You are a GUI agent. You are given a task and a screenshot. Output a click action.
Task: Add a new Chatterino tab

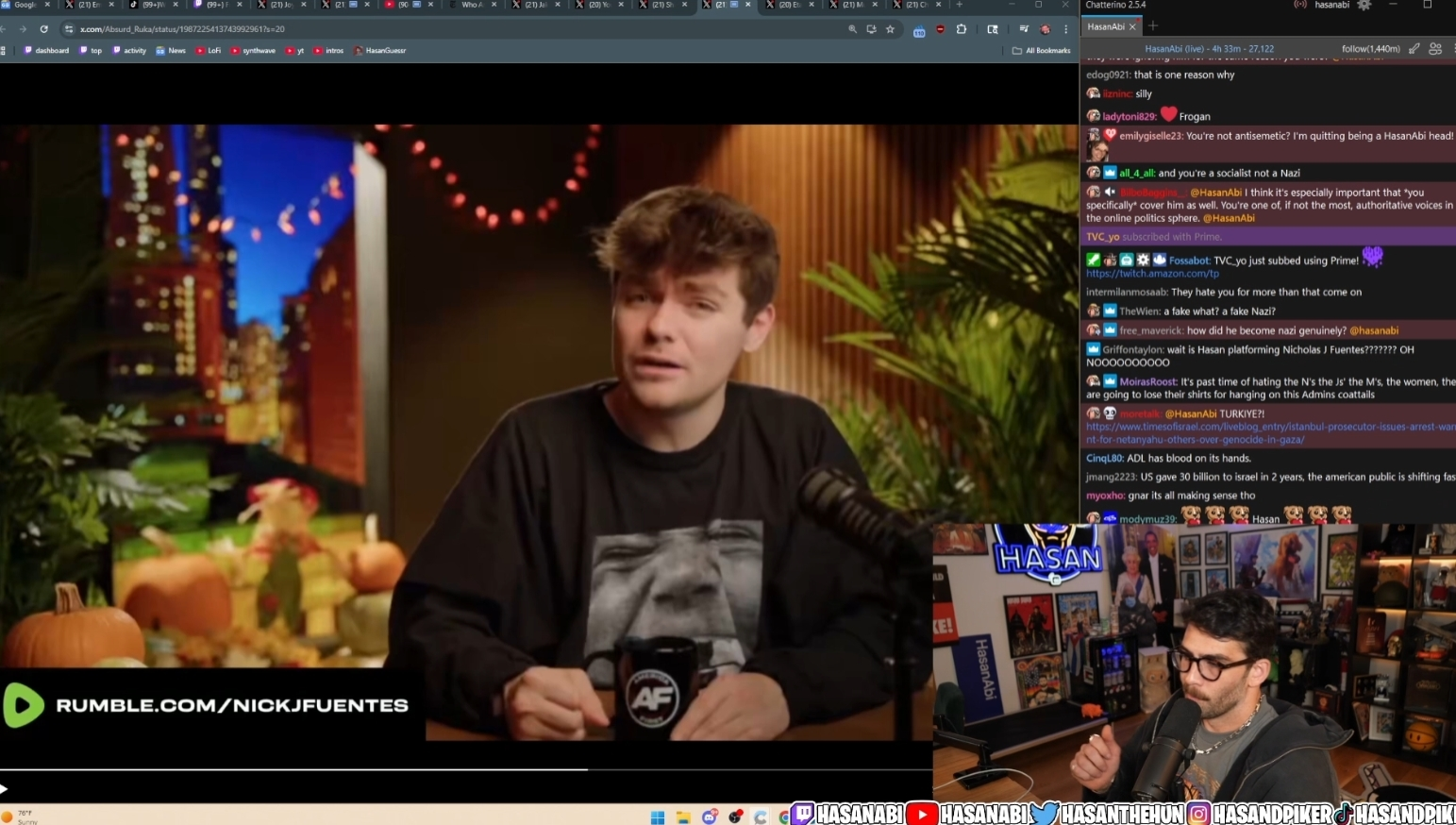[x=1152, y=26]
